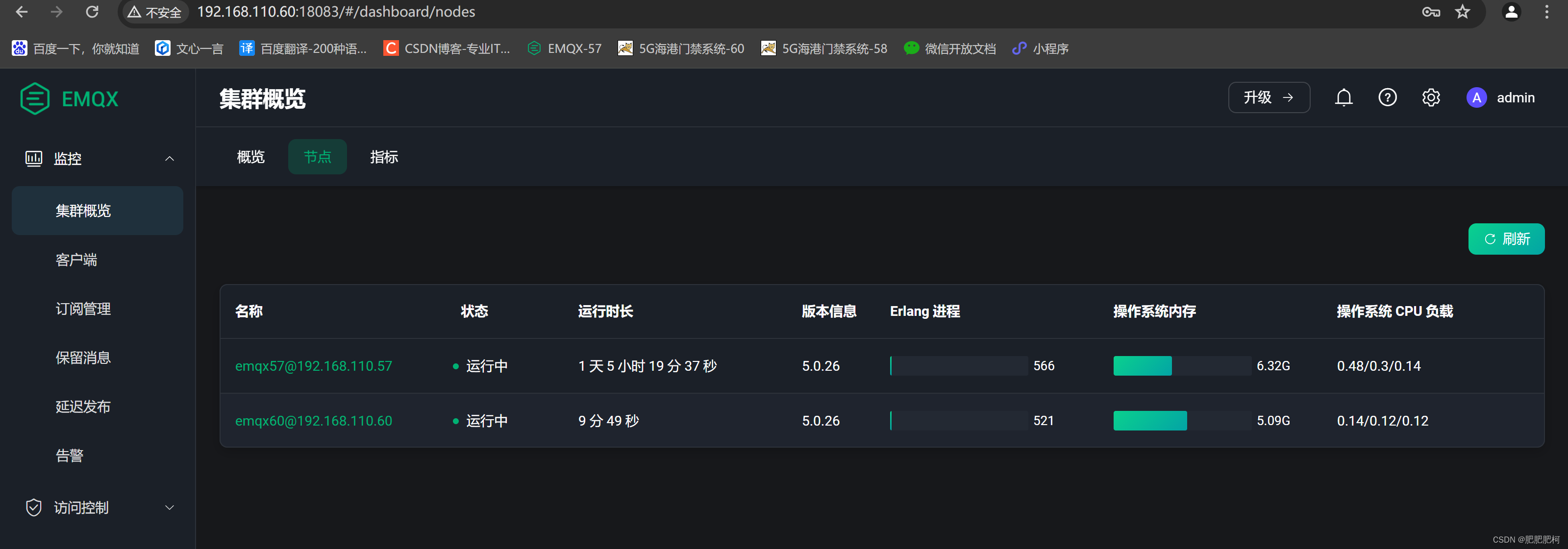Click the browser back arrow
Image resolution: width=1568 pixels, height=549 pixels.
click(x=22, y=12)
